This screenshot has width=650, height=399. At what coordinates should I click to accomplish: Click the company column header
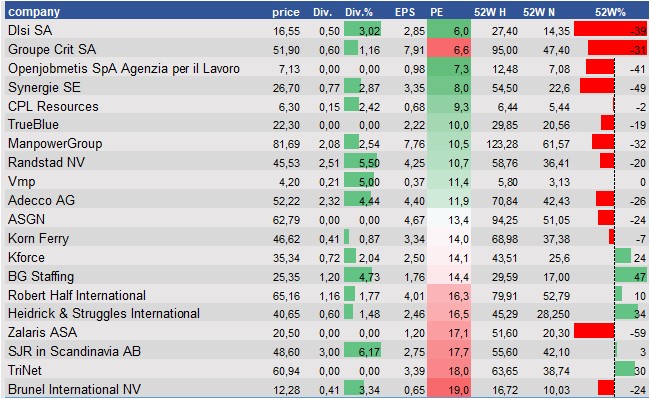pyautogui.click(x=34, y=12)
